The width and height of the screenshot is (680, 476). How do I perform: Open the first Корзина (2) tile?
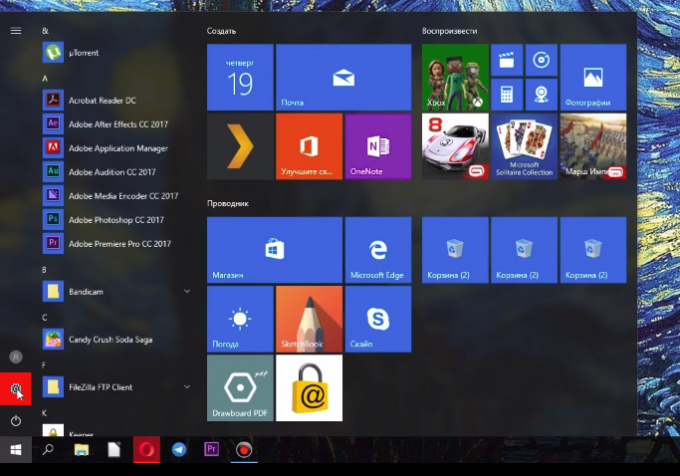pyautogui.click(x=455, y=250)
